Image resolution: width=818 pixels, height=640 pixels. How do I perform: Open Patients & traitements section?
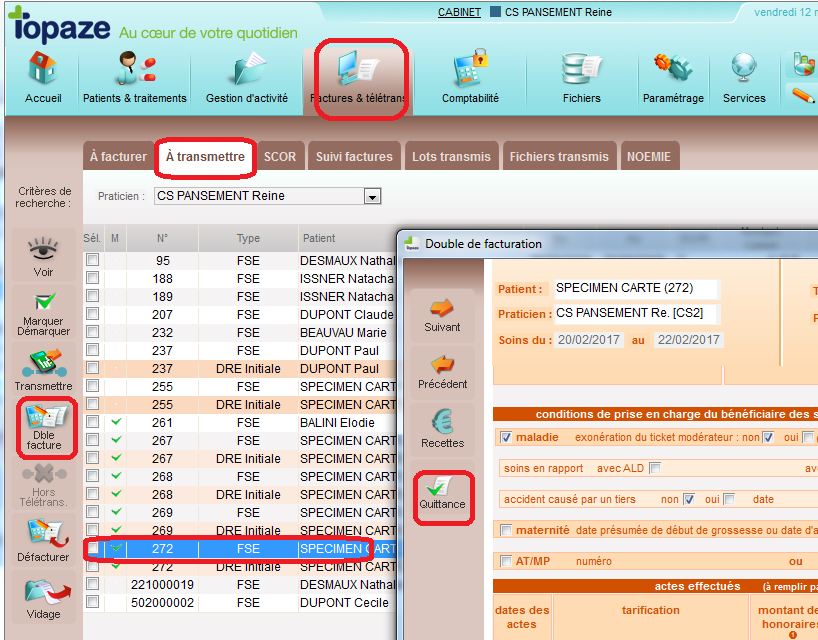coord(134,77)
